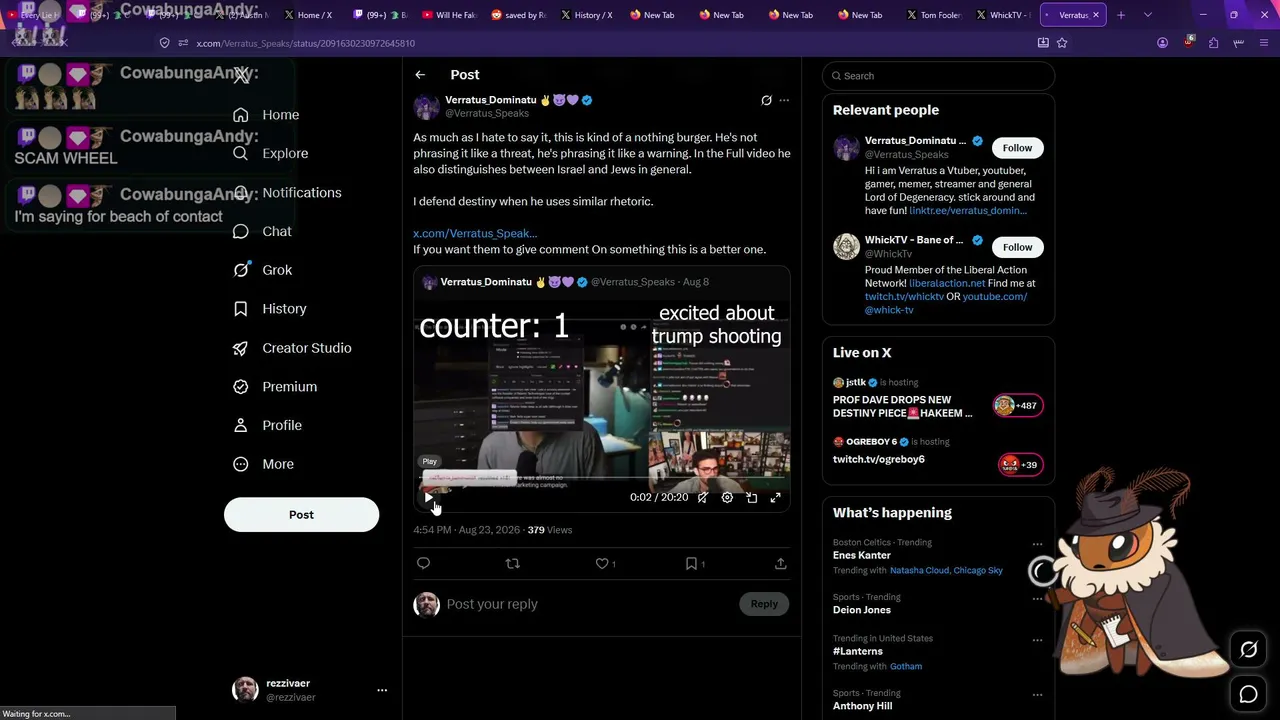This screenshot has width=1280, height=720.
Task: Expand the video to fullscreen
Action: coord(775,497)
